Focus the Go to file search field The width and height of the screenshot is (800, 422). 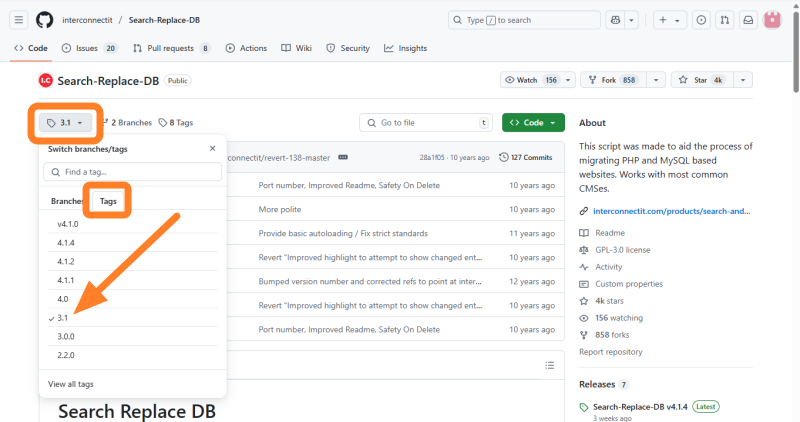pyautogui.click(x=426, y=122)
